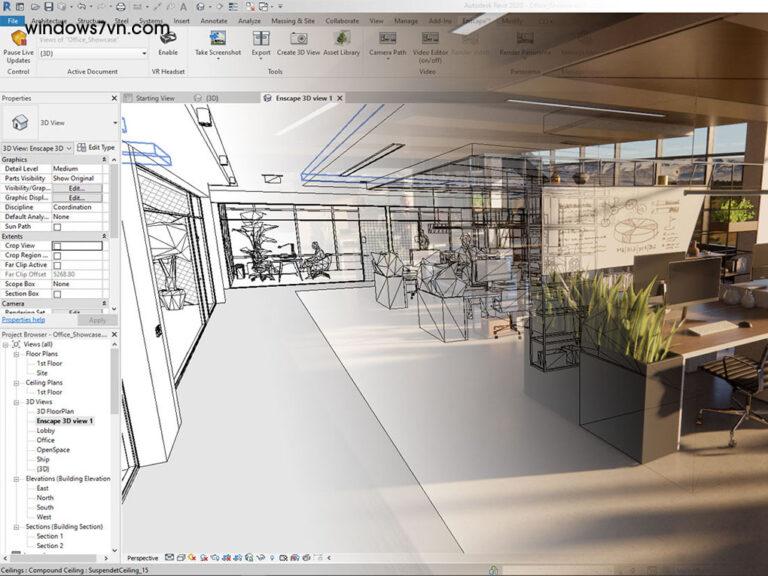Select OpenSpace in the project browser
This screenshot has width=768, height=576.
click(x=53, y=450)
